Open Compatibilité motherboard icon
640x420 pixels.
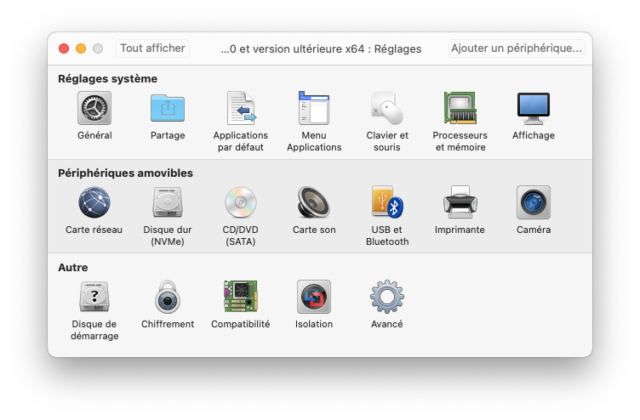(241, 297)
